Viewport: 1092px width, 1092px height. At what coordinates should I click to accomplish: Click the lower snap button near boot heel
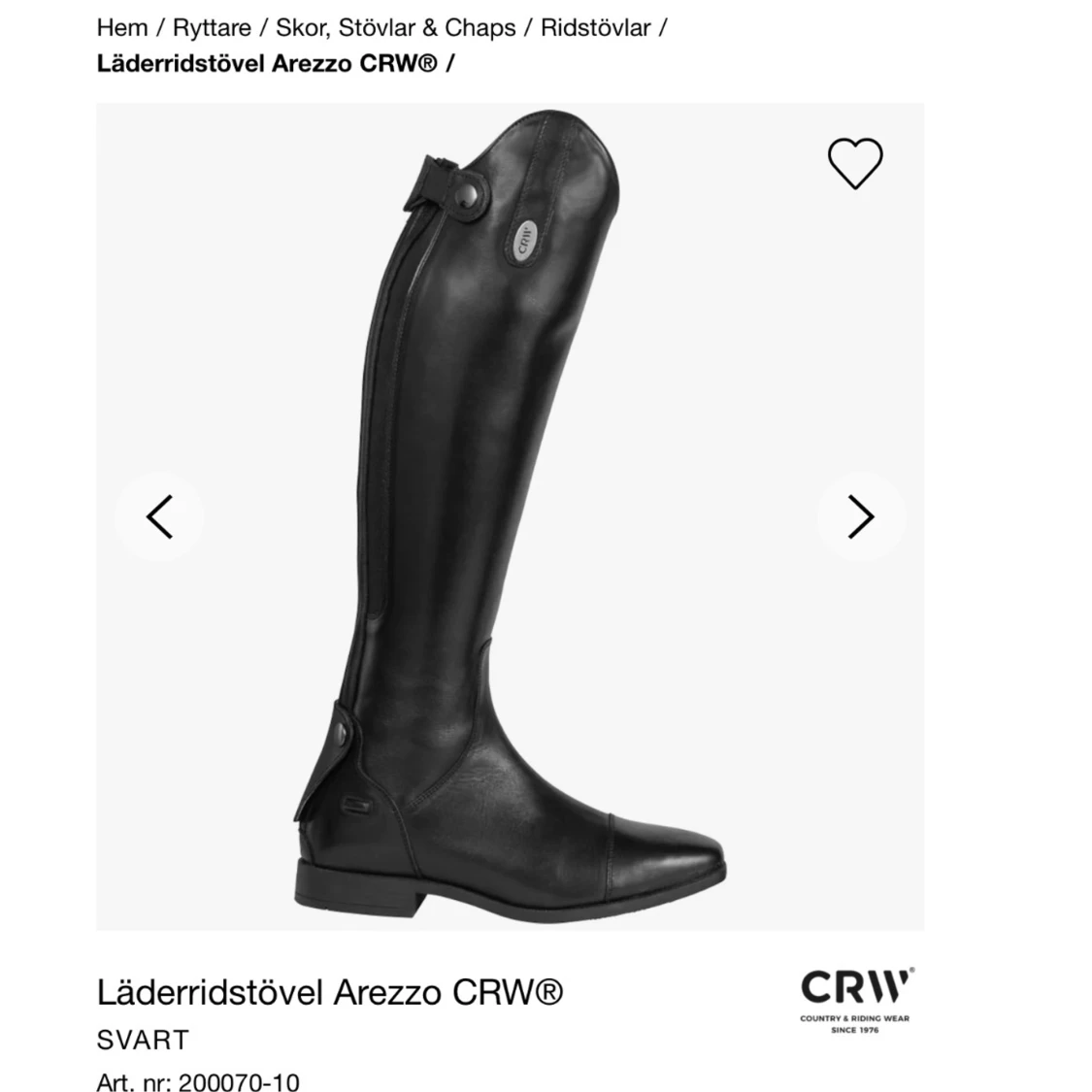click(x=342, y=733)
